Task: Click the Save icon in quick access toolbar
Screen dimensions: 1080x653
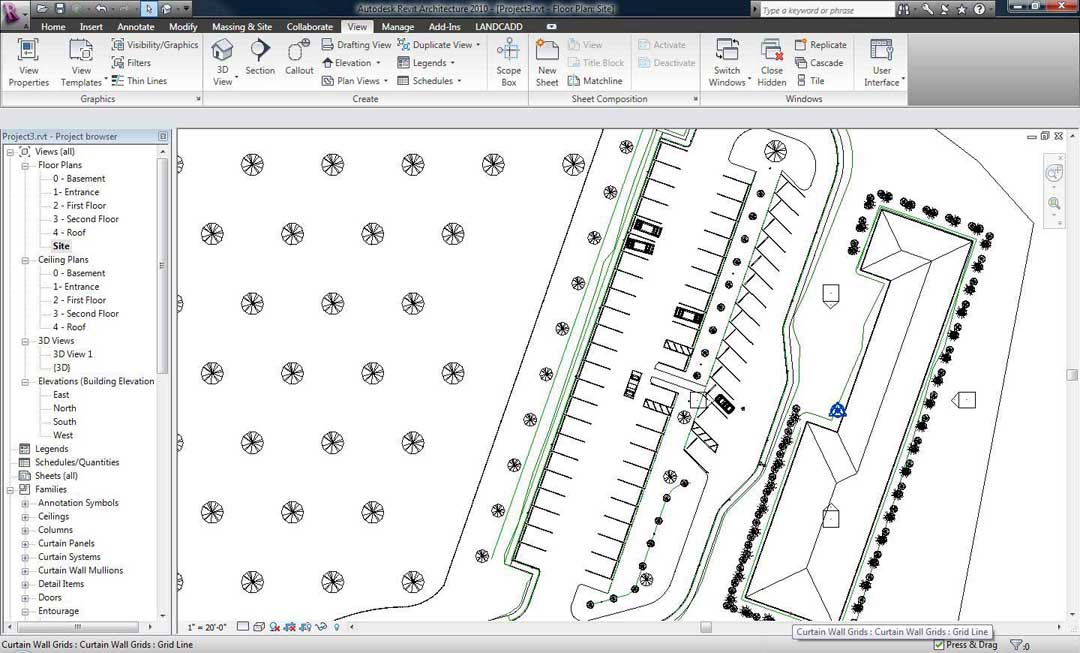Action: pyautogui.click(x=60, y=8)
